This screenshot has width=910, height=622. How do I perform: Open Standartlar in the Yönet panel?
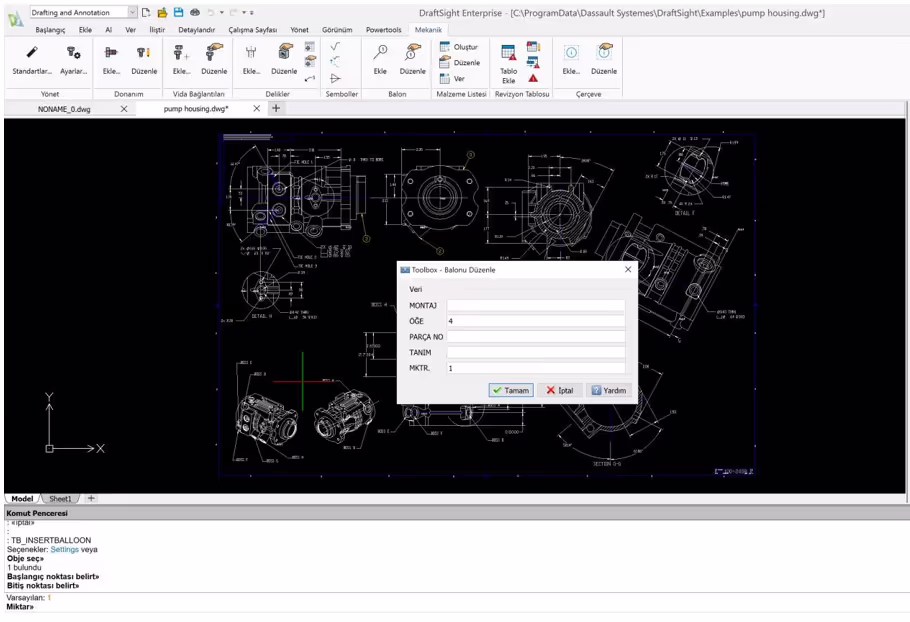click(32, 60)
